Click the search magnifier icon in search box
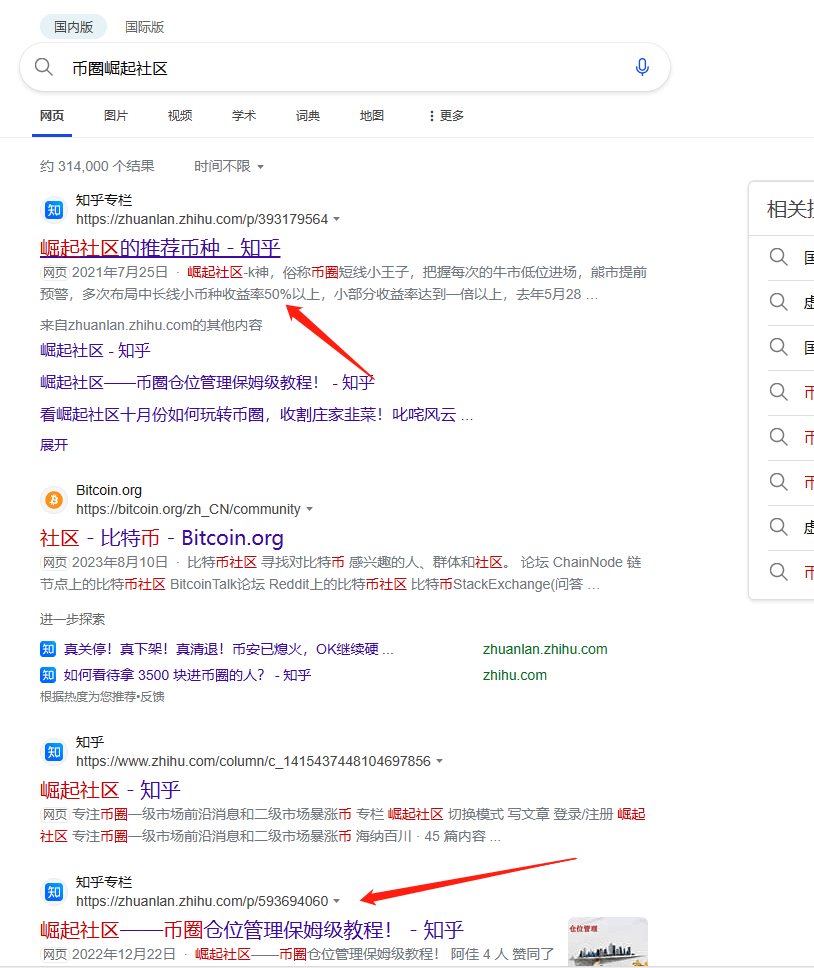The width and height of the screenshot is (814, 968). pos(43,67)
